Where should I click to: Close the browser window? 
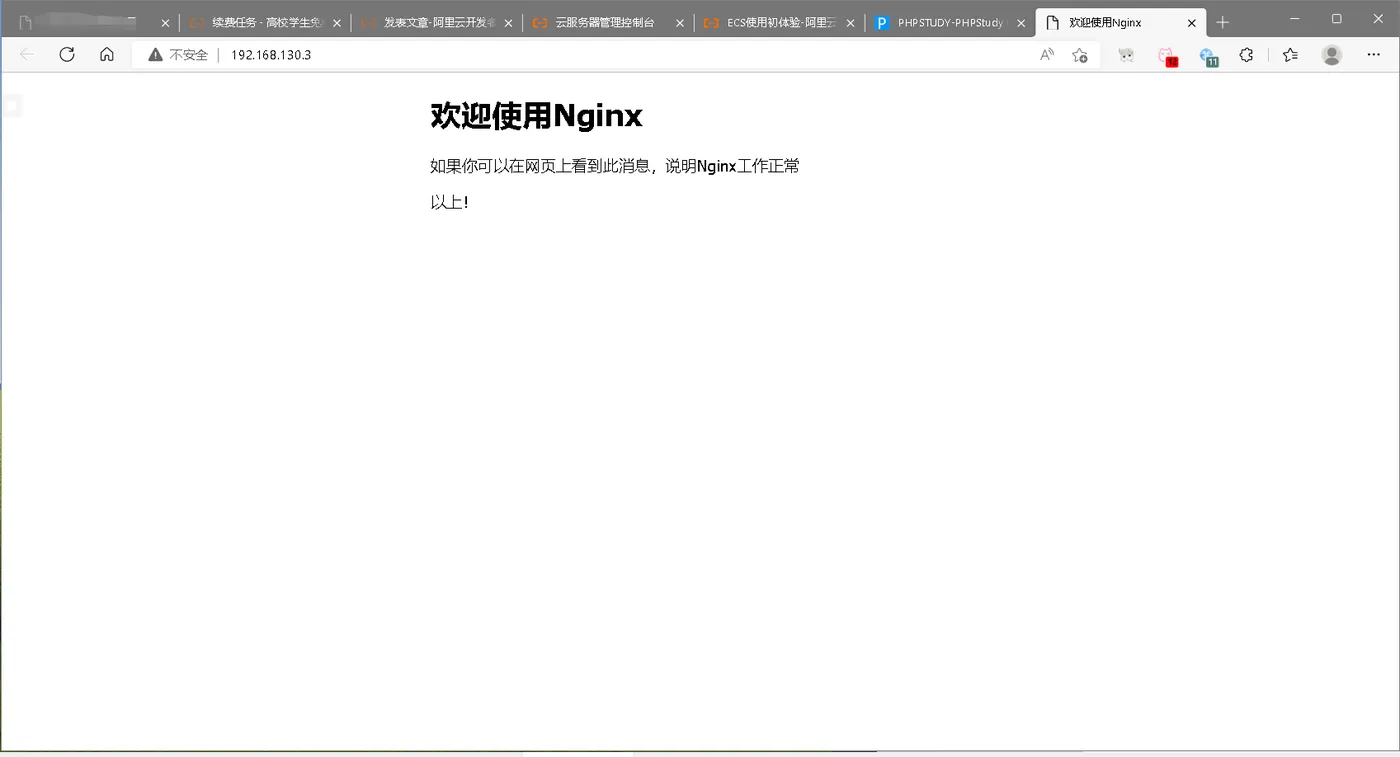point(1379,18)
